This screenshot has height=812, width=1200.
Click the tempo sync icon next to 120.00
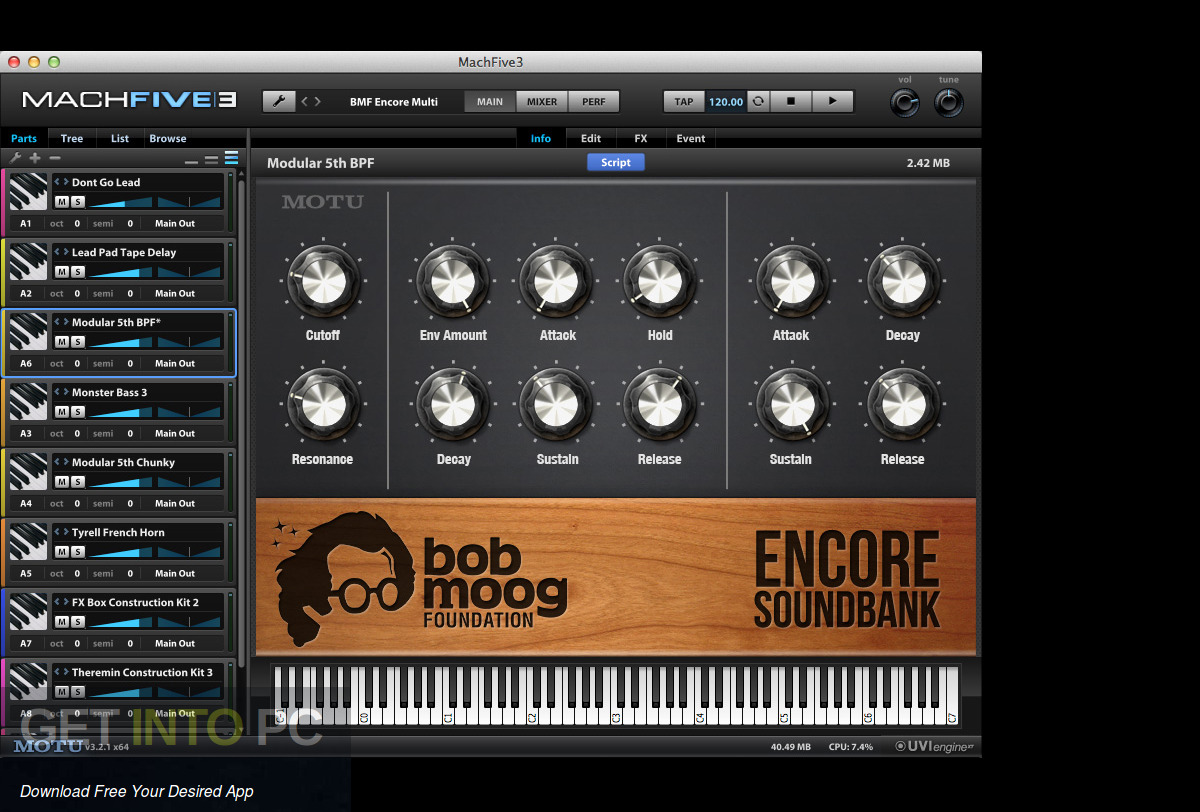(x=758, y=101)
